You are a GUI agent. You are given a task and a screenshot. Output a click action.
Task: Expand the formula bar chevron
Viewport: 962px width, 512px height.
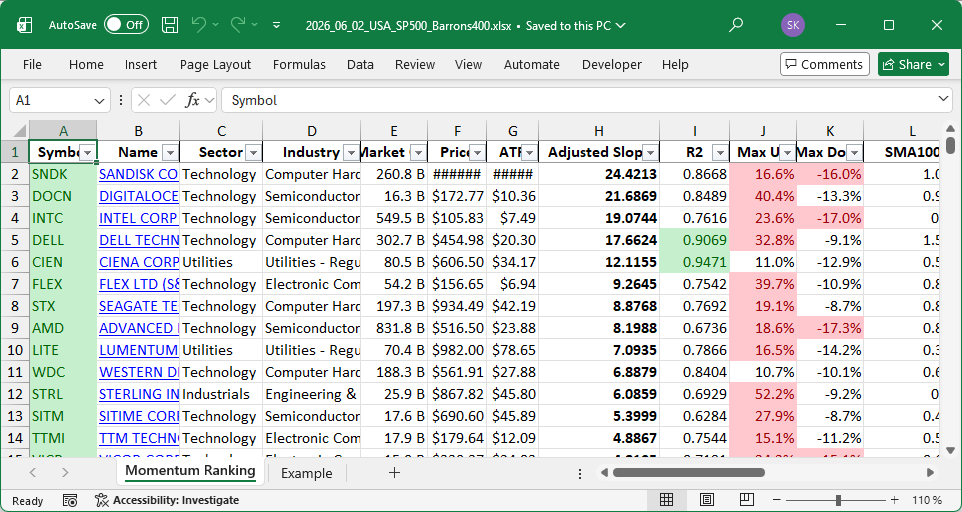point(943,99)
